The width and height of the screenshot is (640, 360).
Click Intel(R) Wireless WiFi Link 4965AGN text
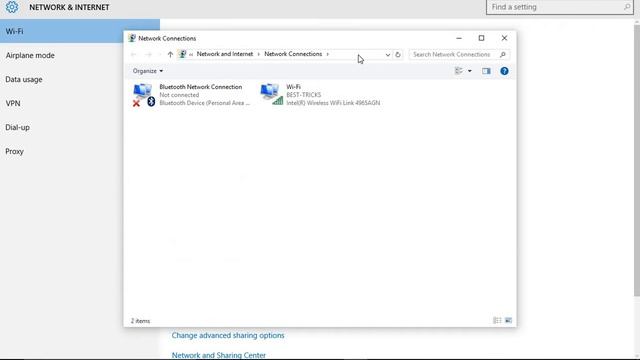(x=333, y=103)
